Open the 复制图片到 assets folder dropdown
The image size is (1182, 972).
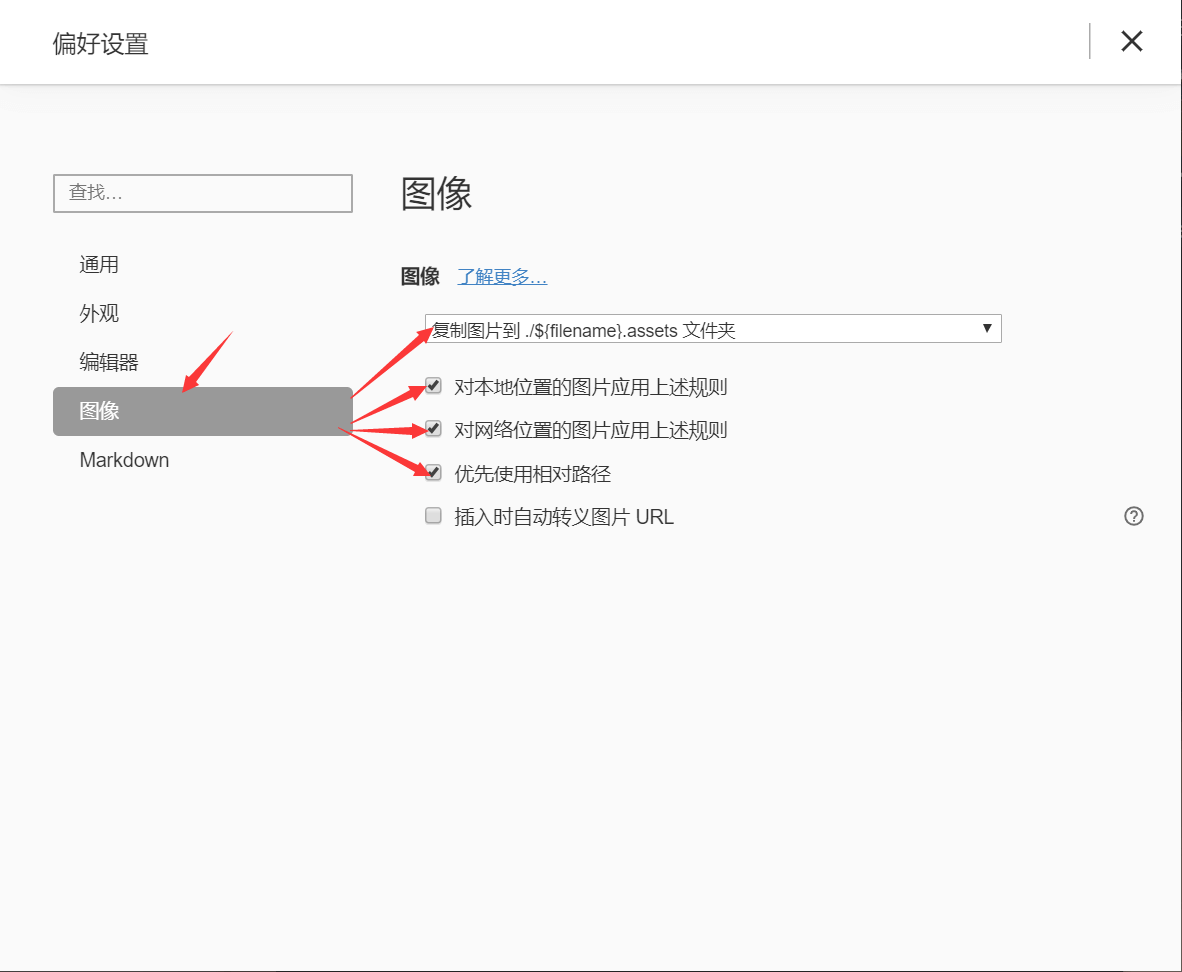[700, 329]
